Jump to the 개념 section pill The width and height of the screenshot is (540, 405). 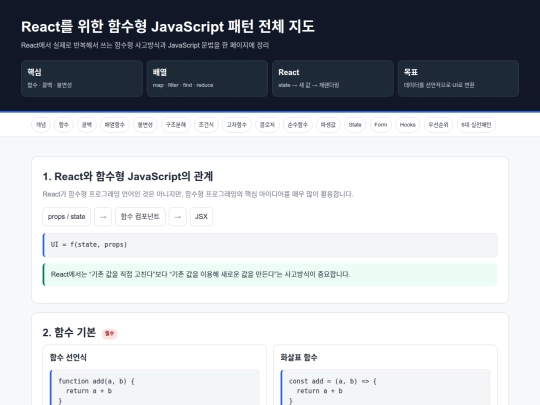tap(41, 125)
